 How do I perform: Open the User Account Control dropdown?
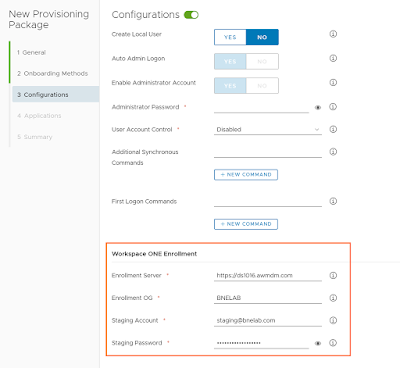coord(268,129)
